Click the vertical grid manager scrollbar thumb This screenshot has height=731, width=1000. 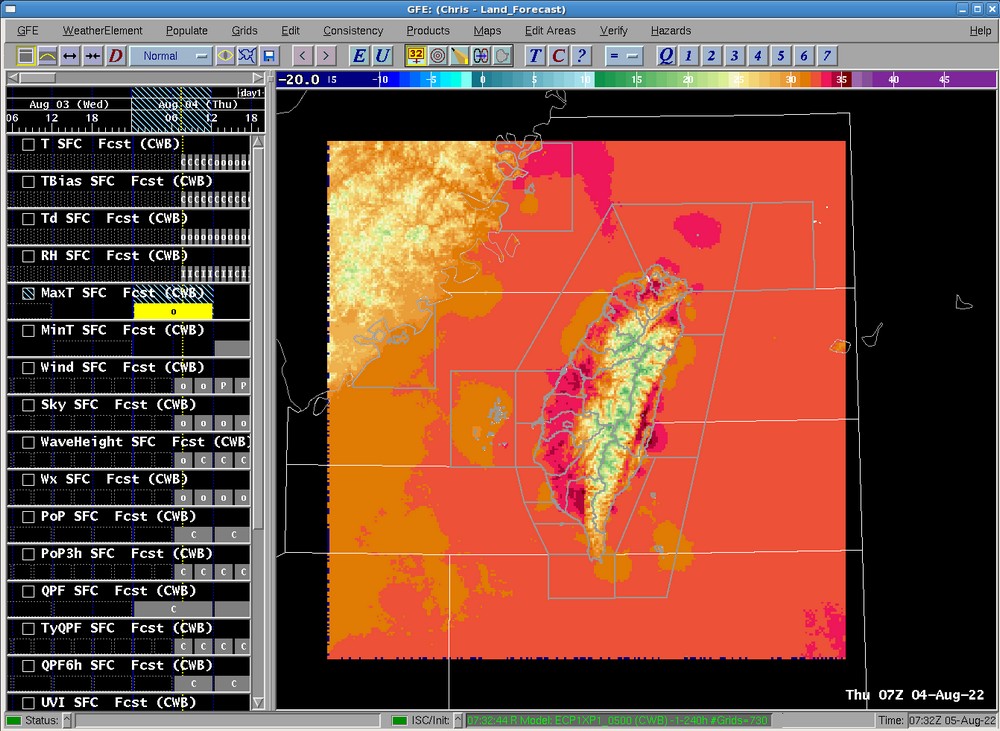258,340
